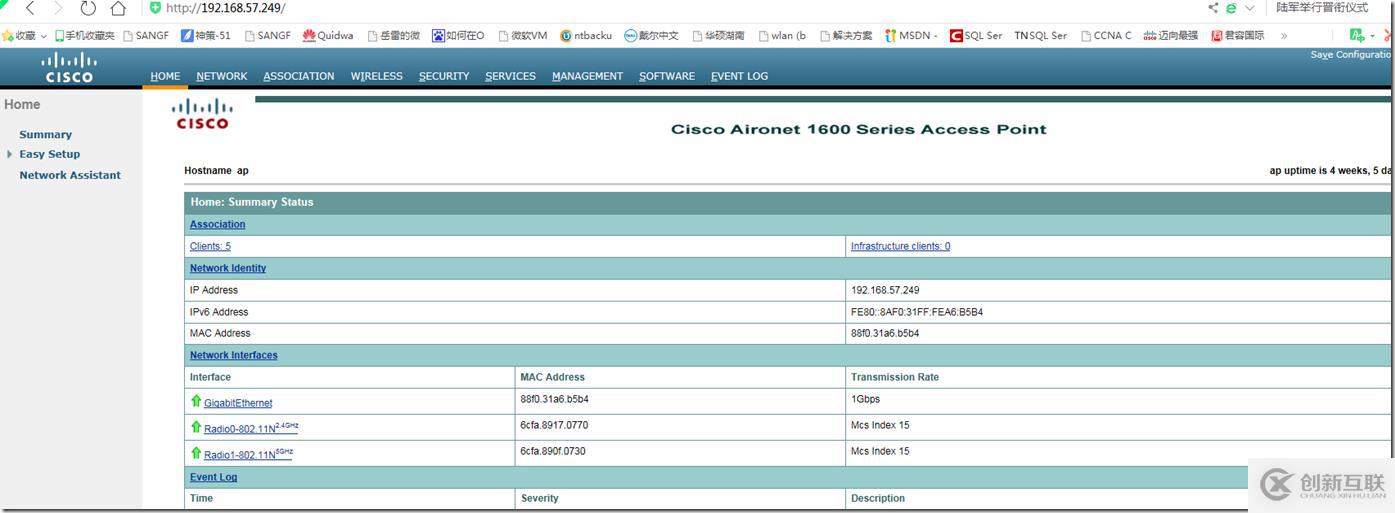Open the EVENT LOG menu tab
The image size is (1395, 513).
tap(740, 76)
